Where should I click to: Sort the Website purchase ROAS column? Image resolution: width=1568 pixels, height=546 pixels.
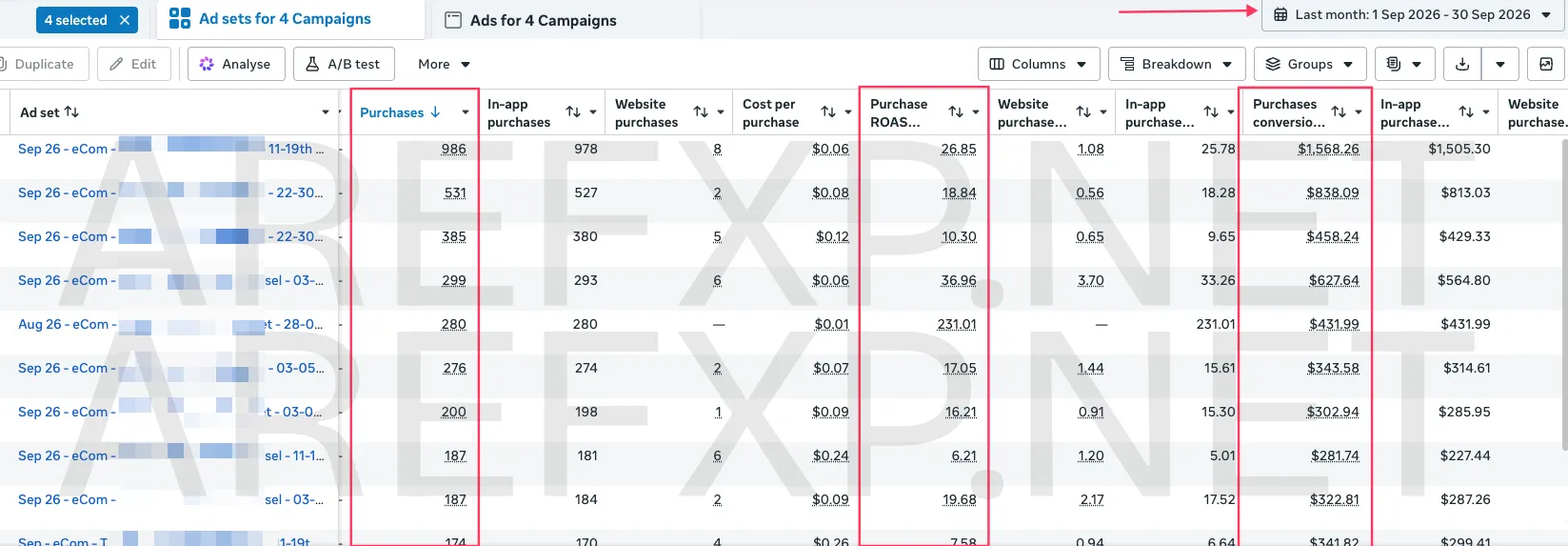(x=1083, y=112)
